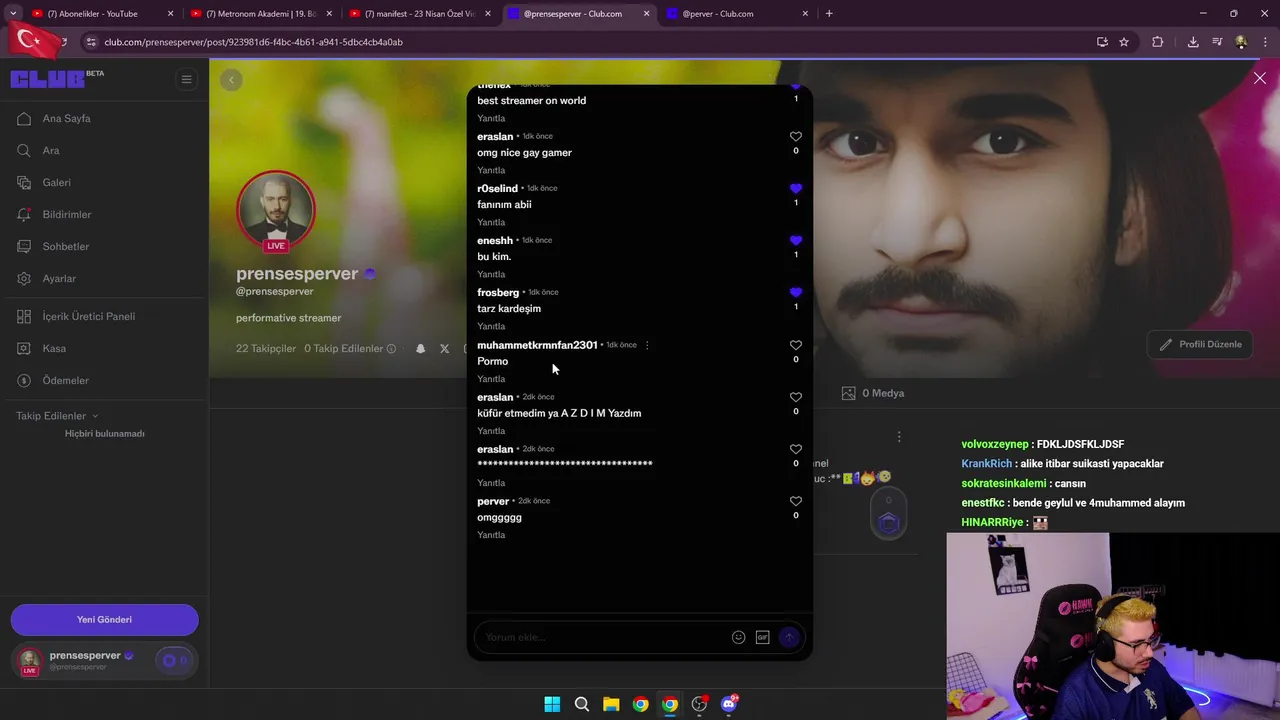Open Discord from the taskbar
The height and width of the screenshot is (720, 1280).
click(729, 704)
